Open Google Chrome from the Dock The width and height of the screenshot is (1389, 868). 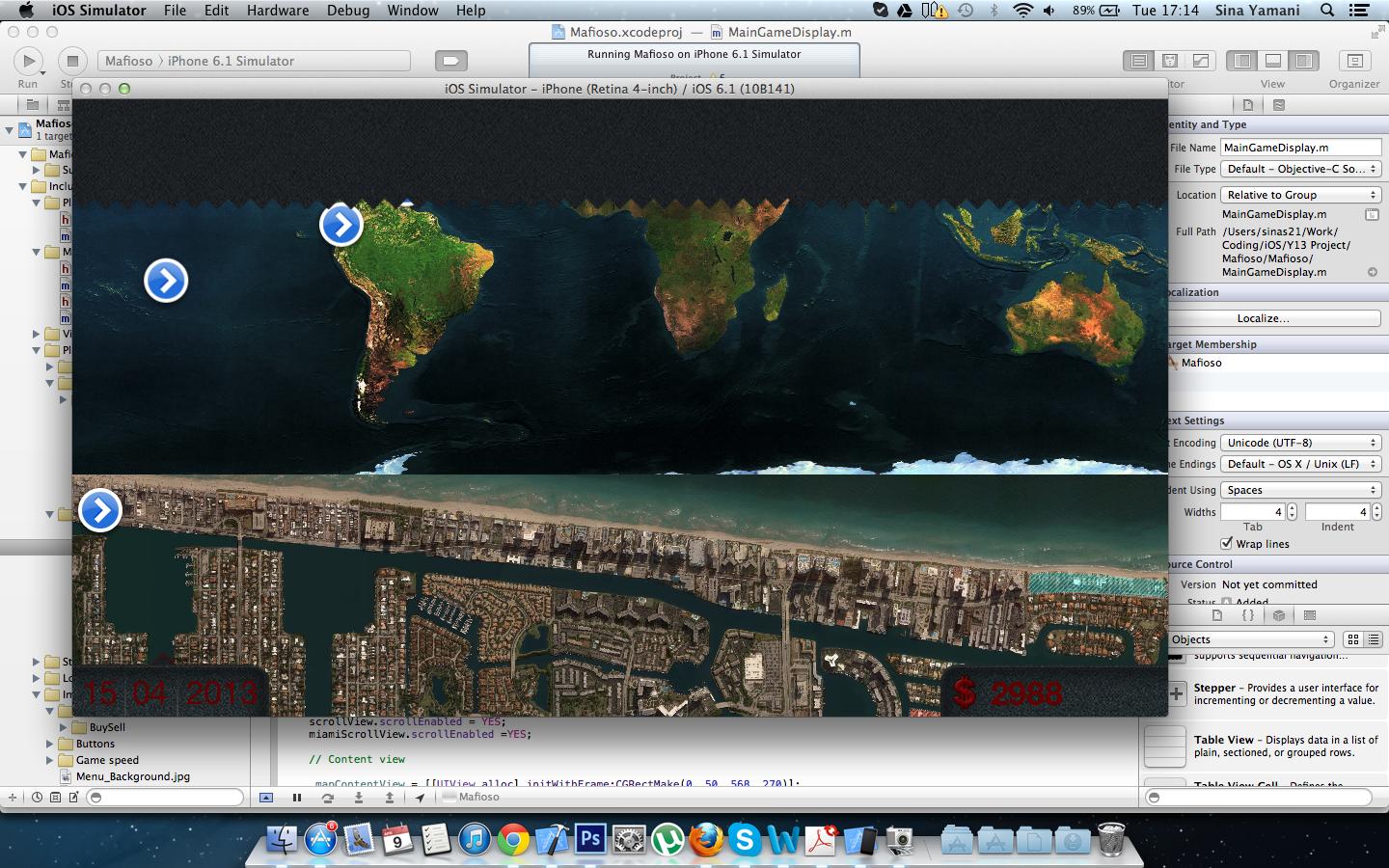513,840
